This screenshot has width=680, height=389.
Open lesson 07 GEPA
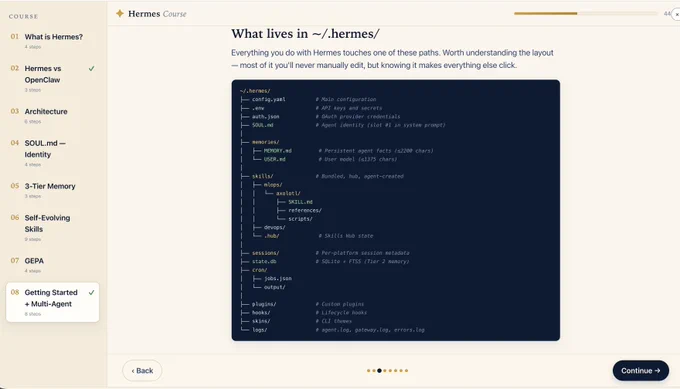pos(52,265)
